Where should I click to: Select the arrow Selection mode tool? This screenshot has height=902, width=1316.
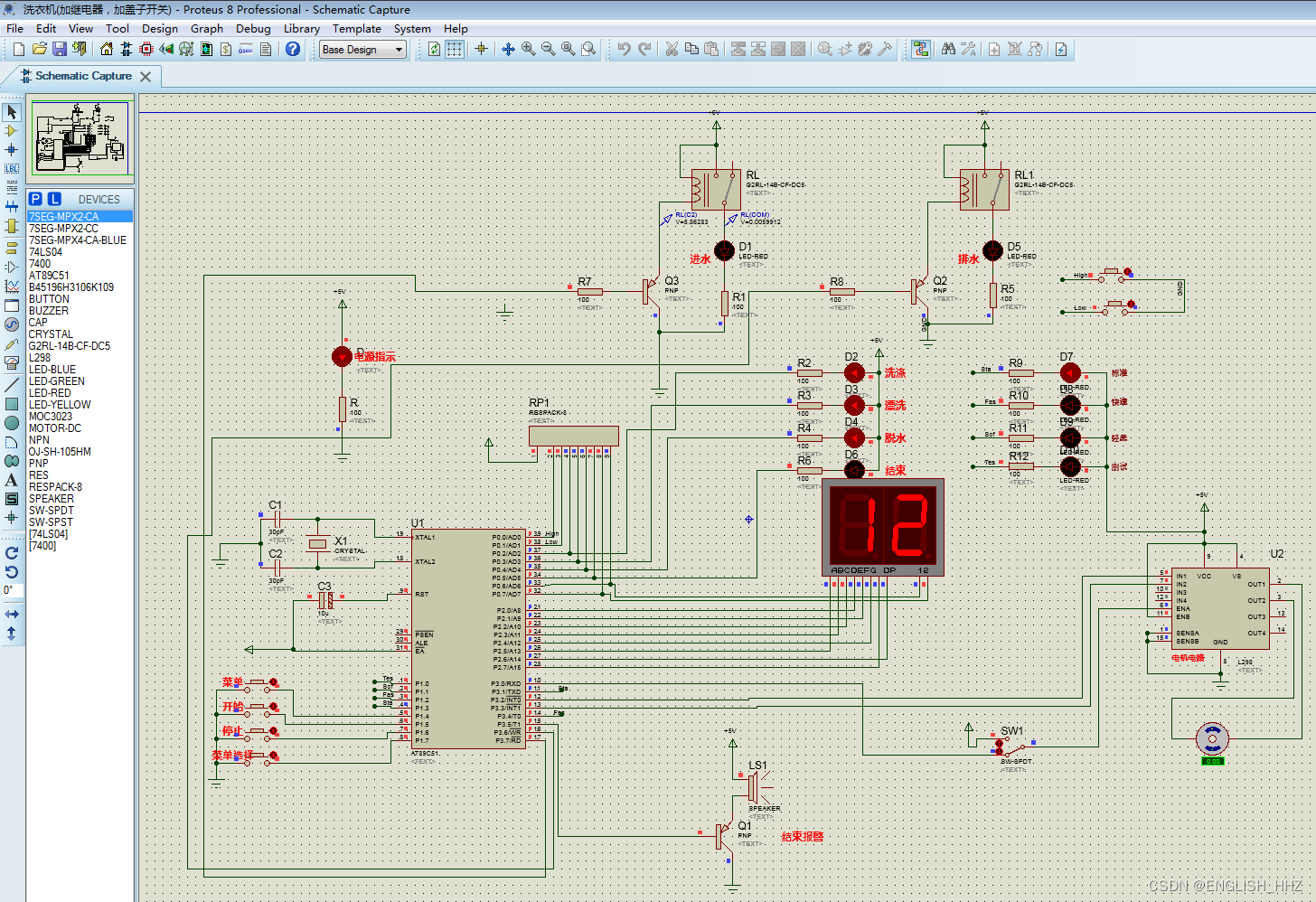click(x=12, y=112)
